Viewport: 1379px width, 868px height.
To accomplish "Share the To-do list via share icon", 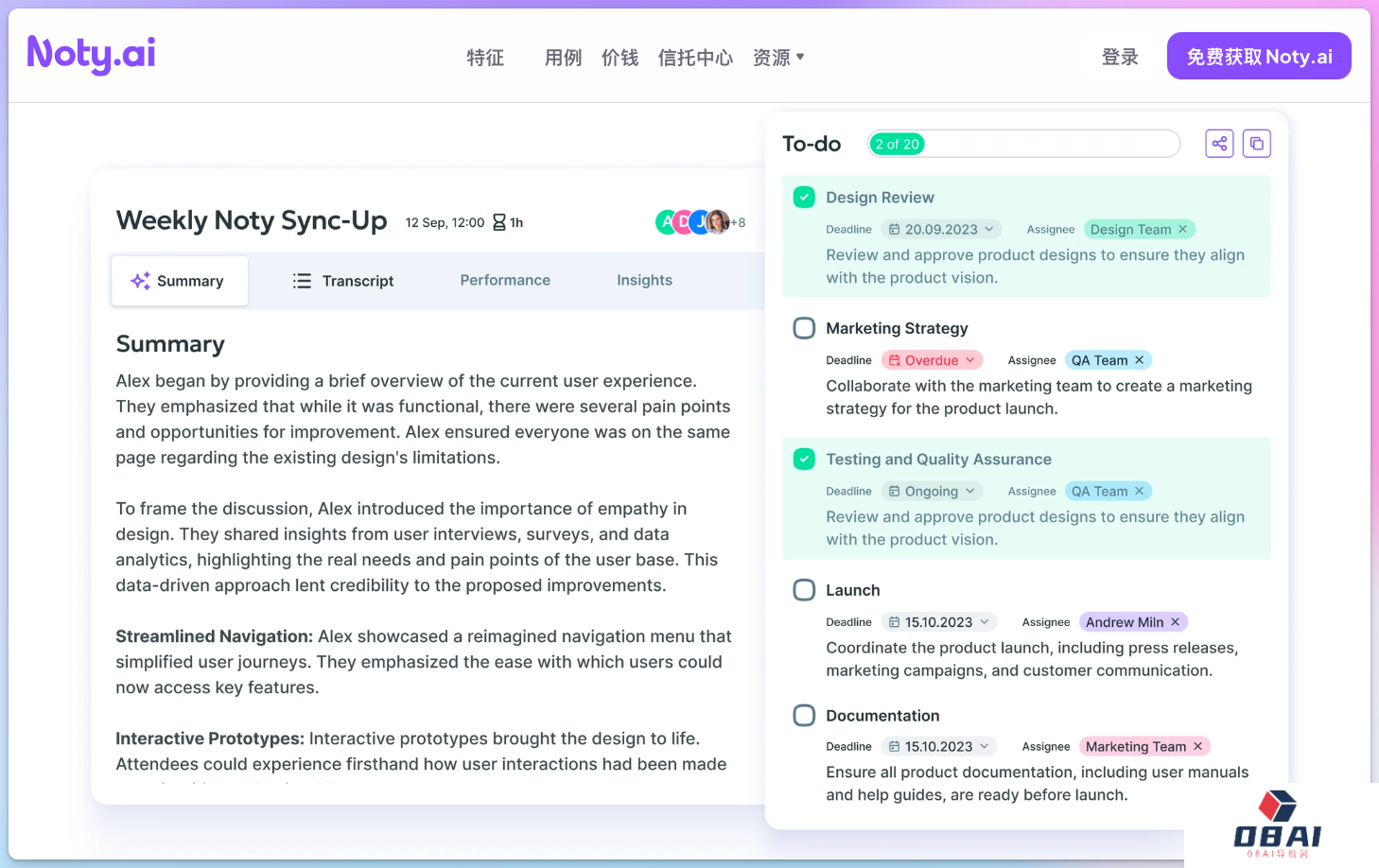I will point(1220,144).
